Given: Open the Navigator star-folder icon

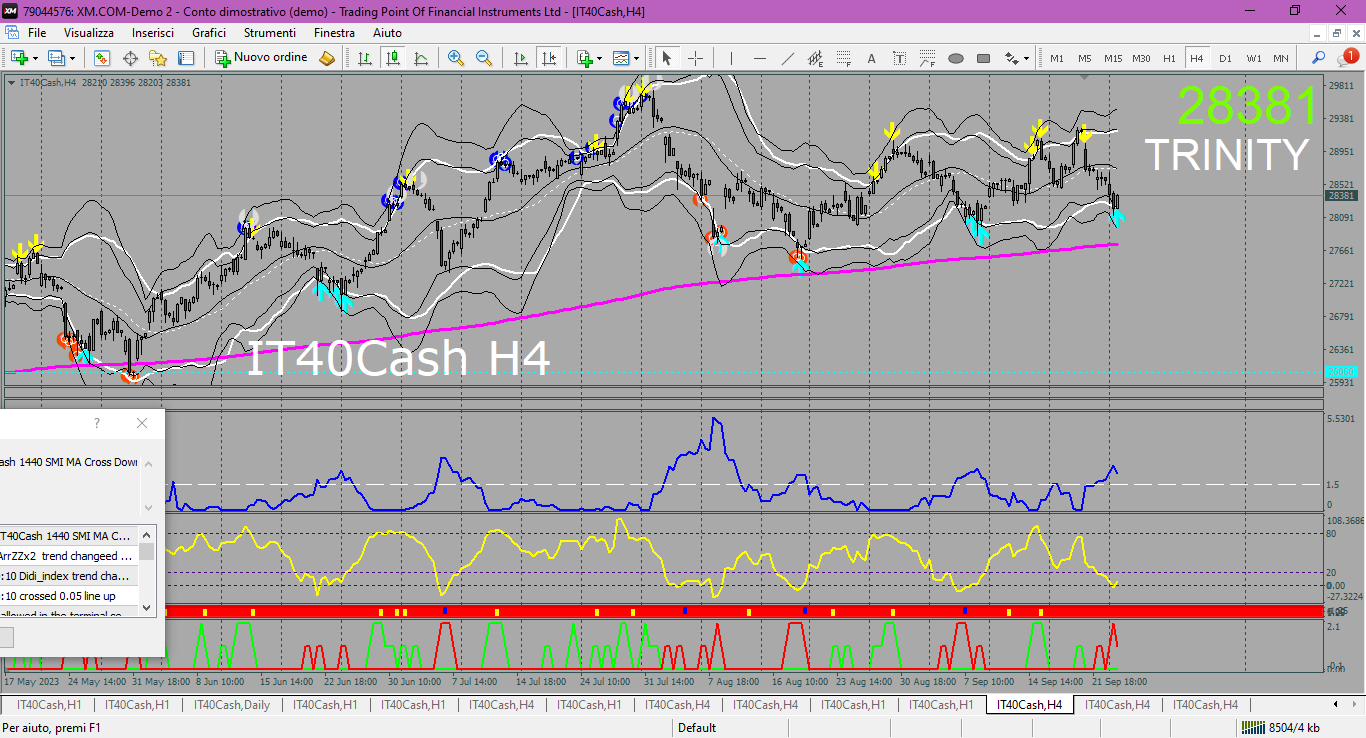Looking at the screenshot, I should click(158, 58).
